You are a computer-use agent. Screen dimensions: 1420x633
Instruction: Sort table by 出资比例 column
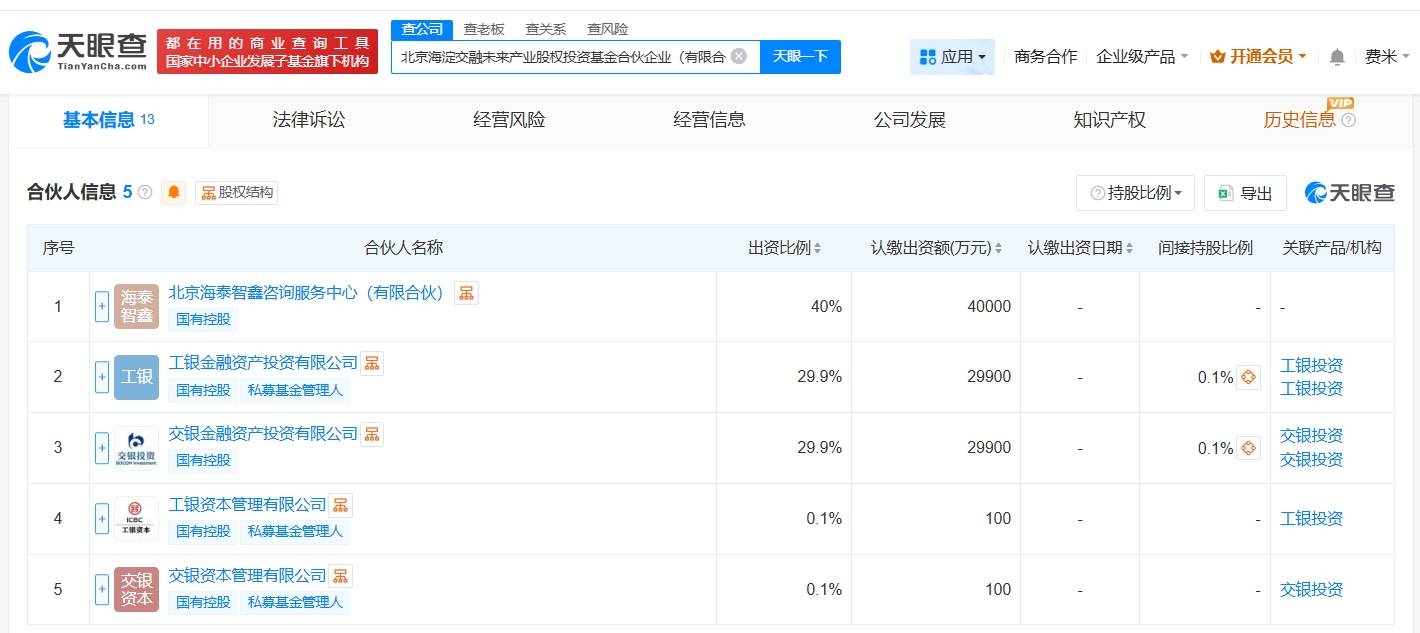(784, 248)
